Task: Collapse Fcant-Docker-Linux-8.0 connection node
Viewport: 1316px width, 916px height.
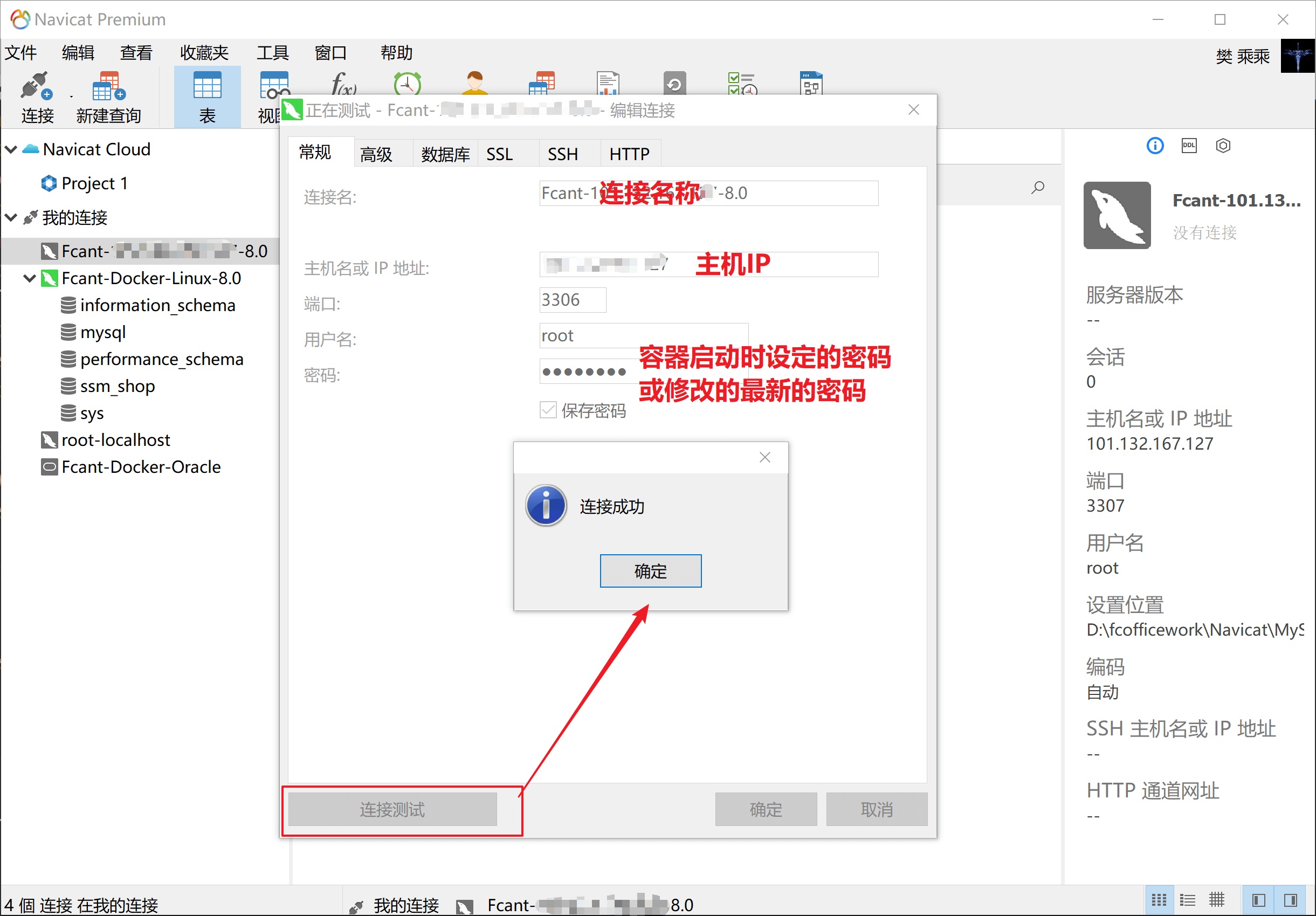Action: pos(30,279)
